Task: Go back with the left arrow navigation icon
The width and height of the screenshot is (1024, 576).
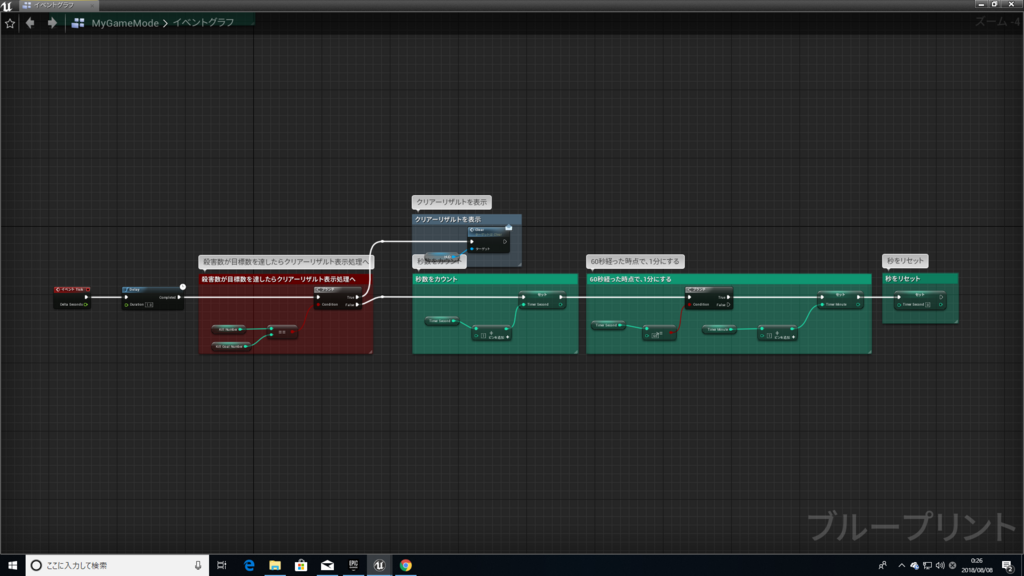Action: [x=30, y=23]
